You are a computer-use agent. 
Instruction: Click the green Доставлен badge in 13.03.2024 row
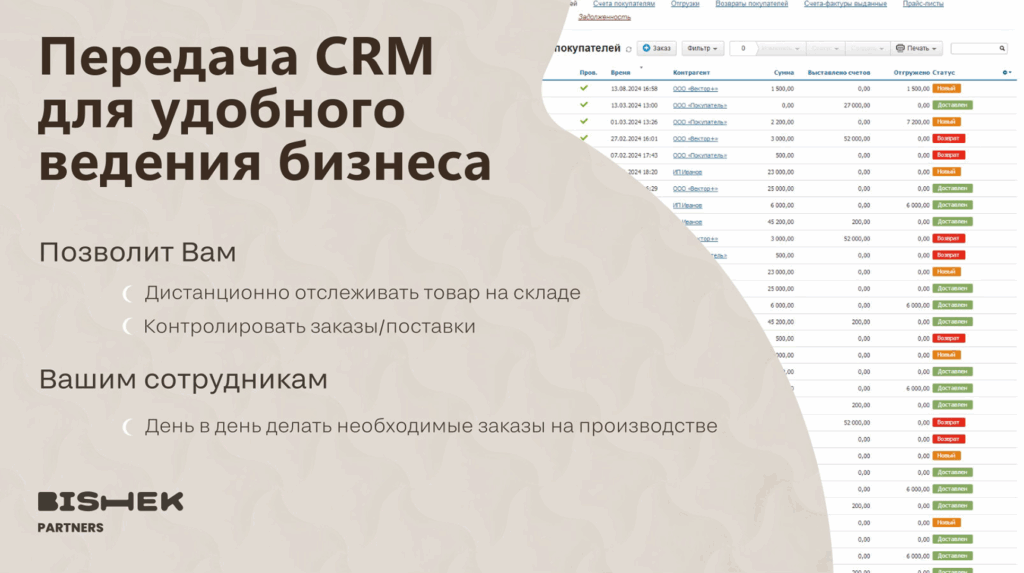tap(952, 105)
